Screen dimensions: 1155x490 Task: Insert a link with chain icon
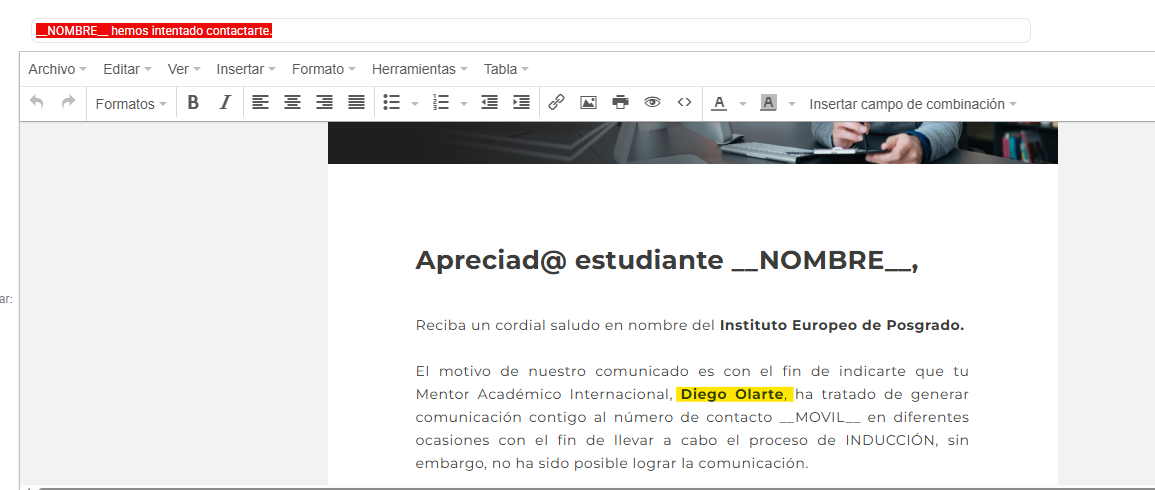point(556,103)
